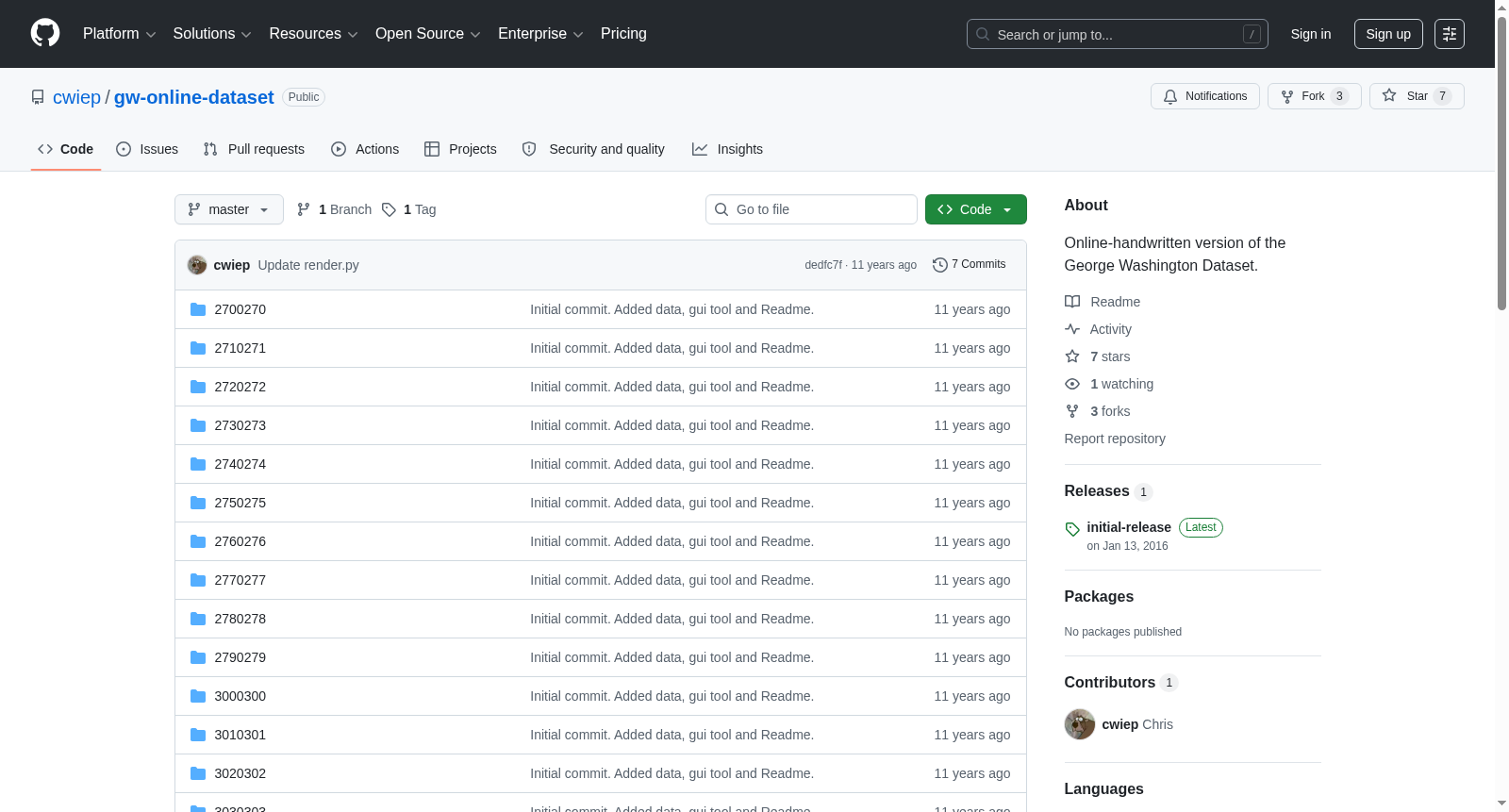Click the folder icon for 3010301
The height and width of the screenshot is (812, 1509).
pos(198,735)
